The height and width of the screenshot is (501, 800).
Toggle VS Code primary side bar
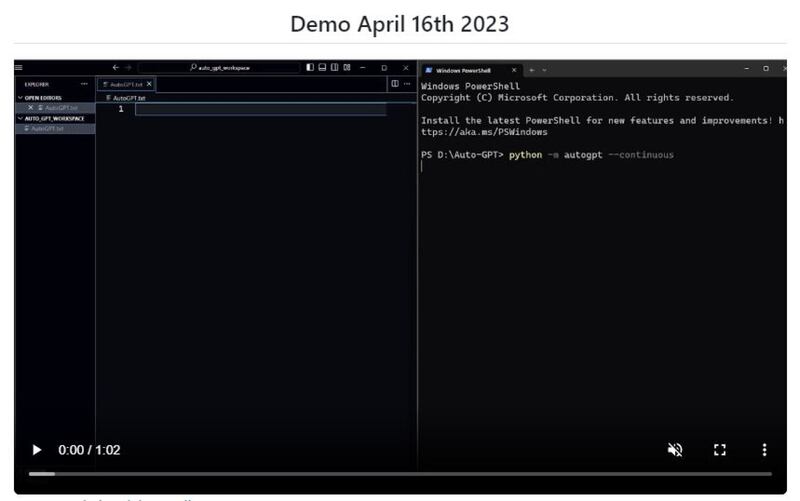point(310,67)
